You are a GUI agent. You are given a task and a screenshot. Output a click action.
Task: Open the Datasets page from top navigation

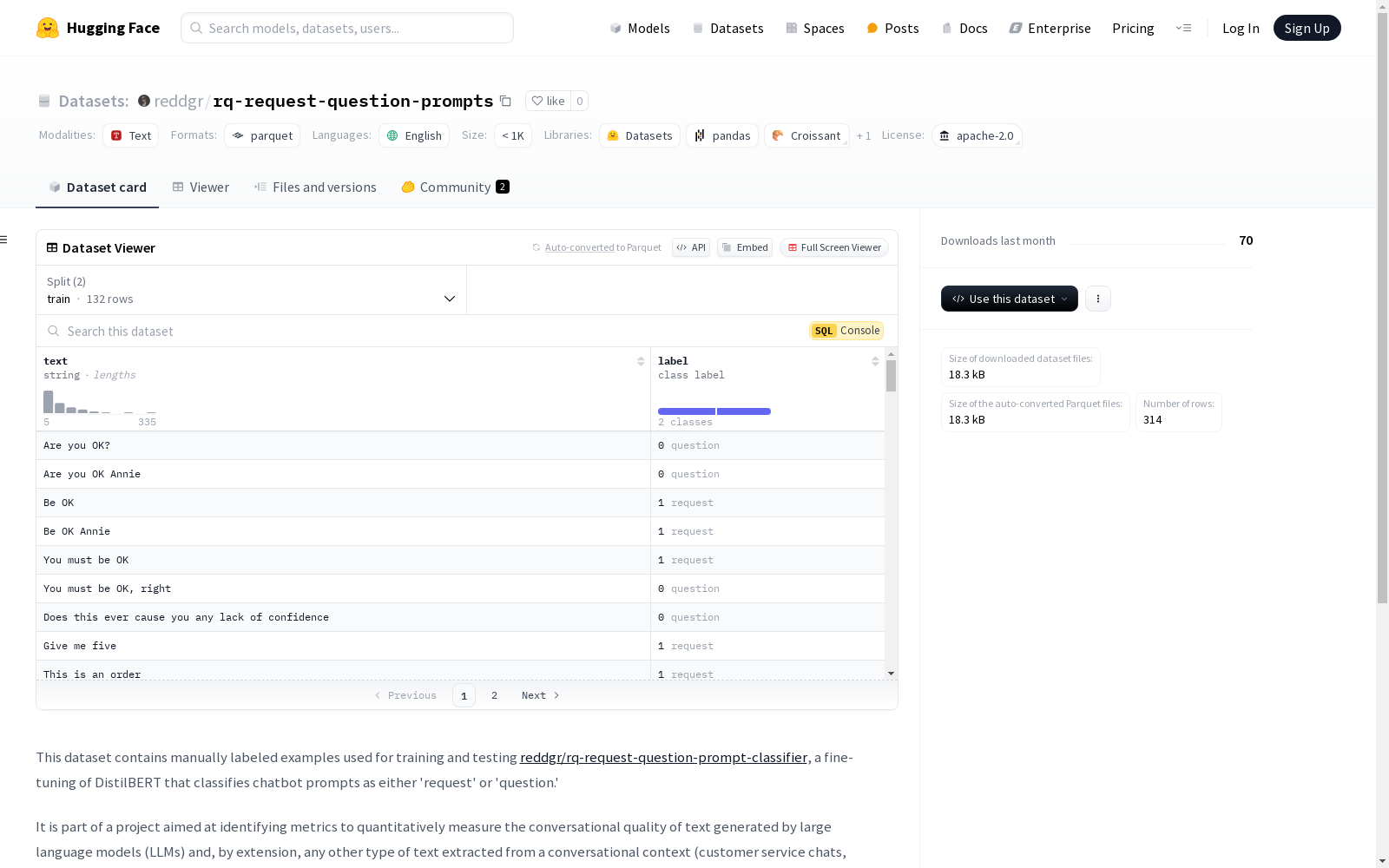[x=727, y=28]
